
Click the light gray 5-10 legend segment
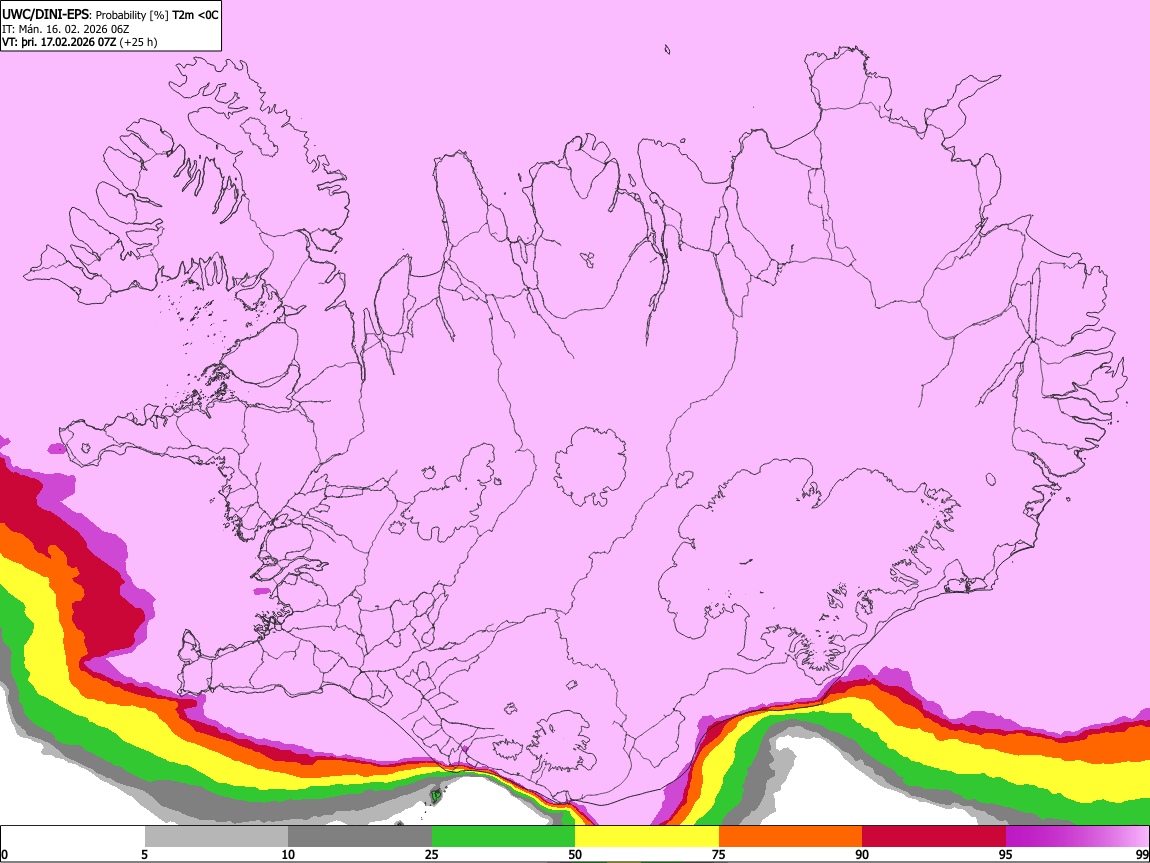pyautogui.click(x=216, y=837)
